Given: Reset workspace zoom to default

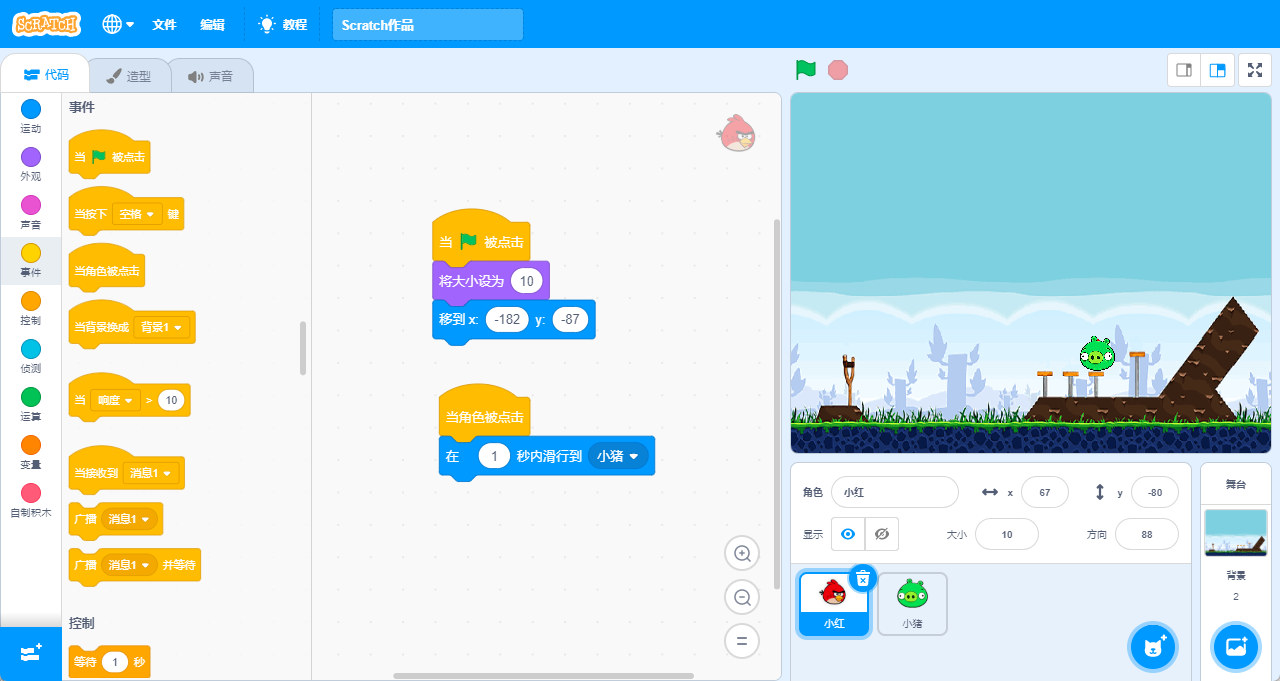Looking at the screenshot, I should click(x=742, y=641).
